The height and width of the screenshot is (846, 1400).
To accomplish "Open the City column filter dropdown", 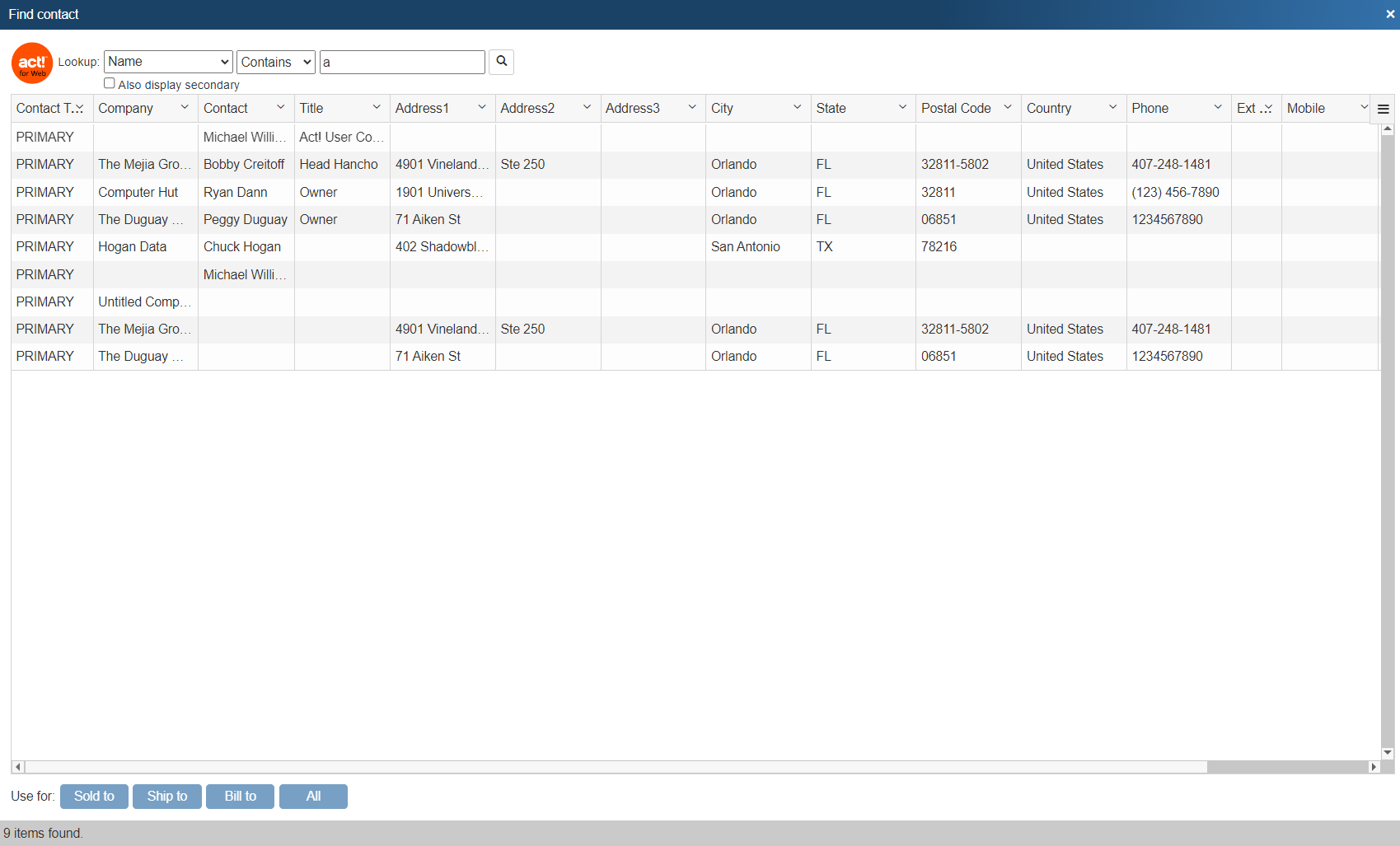I will click(797, 107).
